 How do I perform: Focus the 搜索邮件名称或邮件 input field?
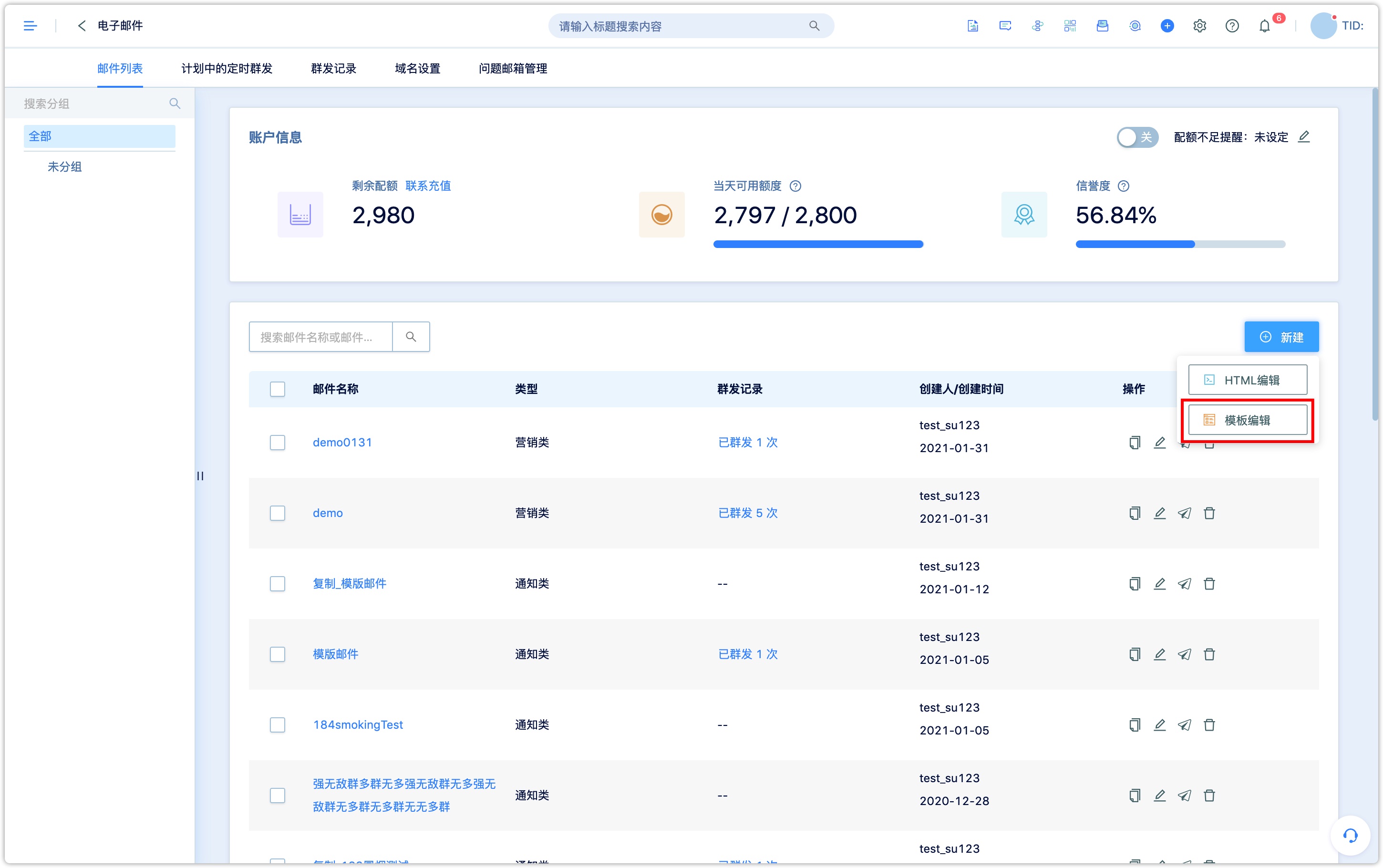coord(320,336)
